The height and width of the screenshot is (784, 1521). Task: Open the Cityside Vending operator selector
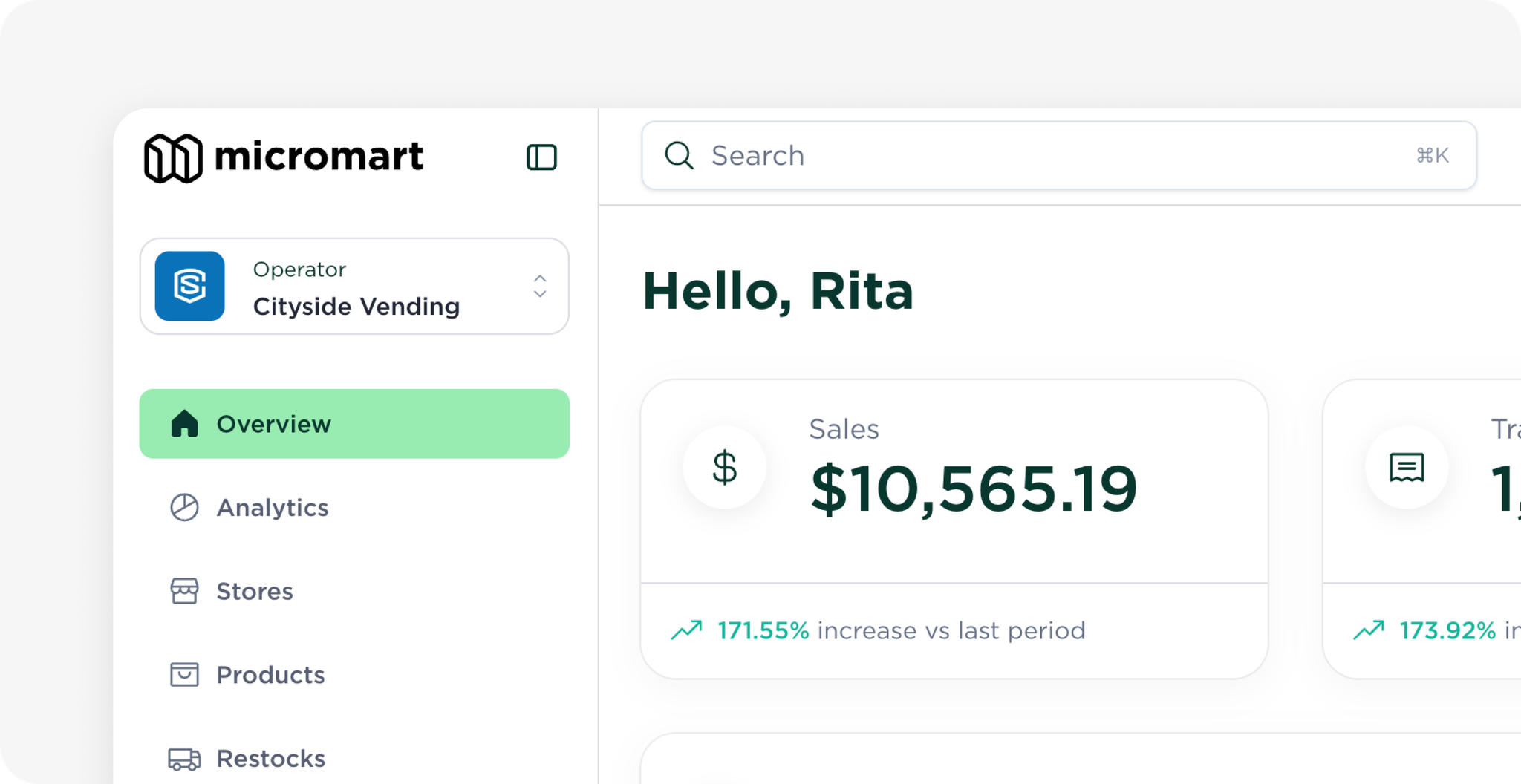tap(354, 286)
